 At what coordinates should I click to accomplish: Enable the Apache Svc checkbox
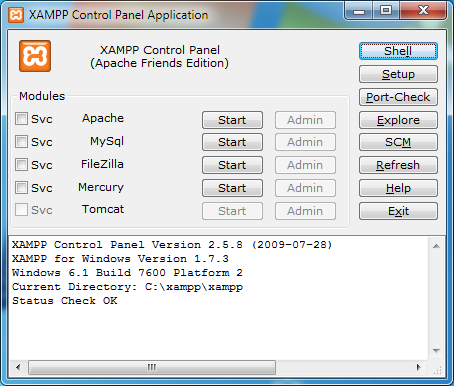click(21, 119)
